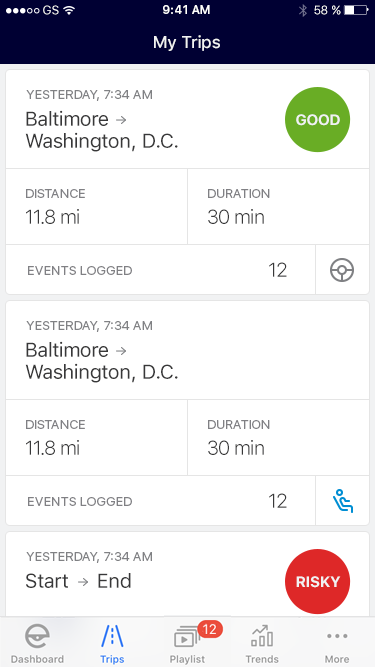Tap the red 12 notification badge
The image size is (375, 667).
(210, 629)
